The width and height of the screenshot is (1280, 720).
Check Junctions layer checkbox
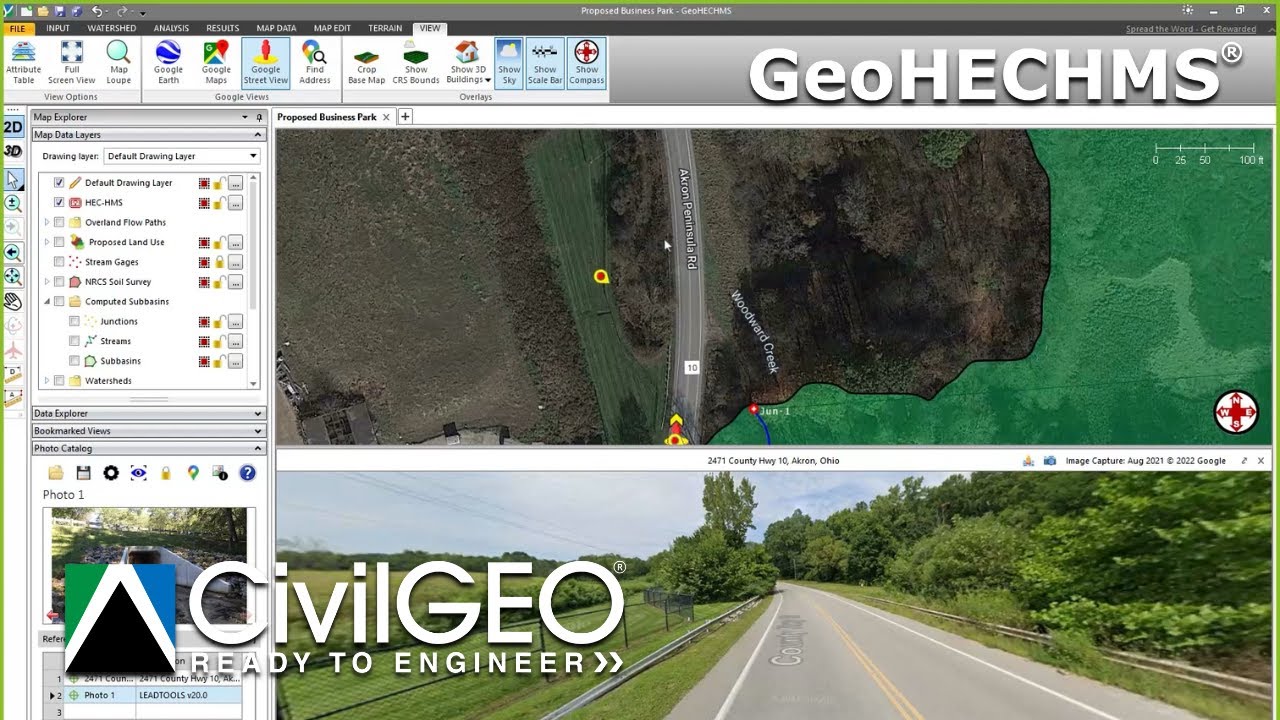[x=74, y=321]
